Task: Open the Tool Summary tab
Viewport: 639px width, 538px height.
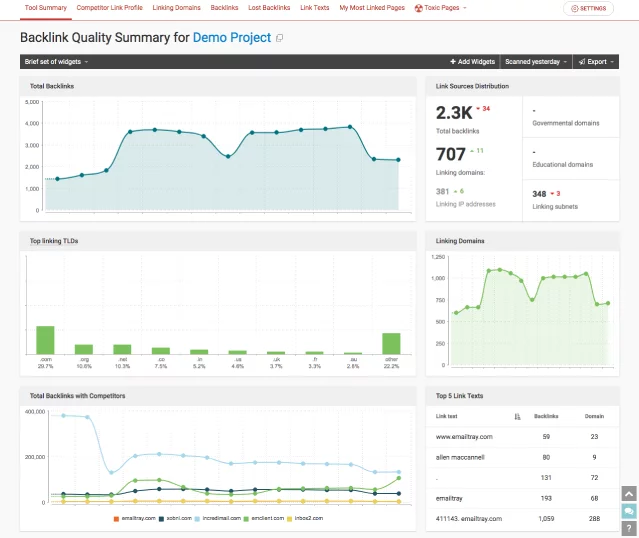Action: [46, 8]
